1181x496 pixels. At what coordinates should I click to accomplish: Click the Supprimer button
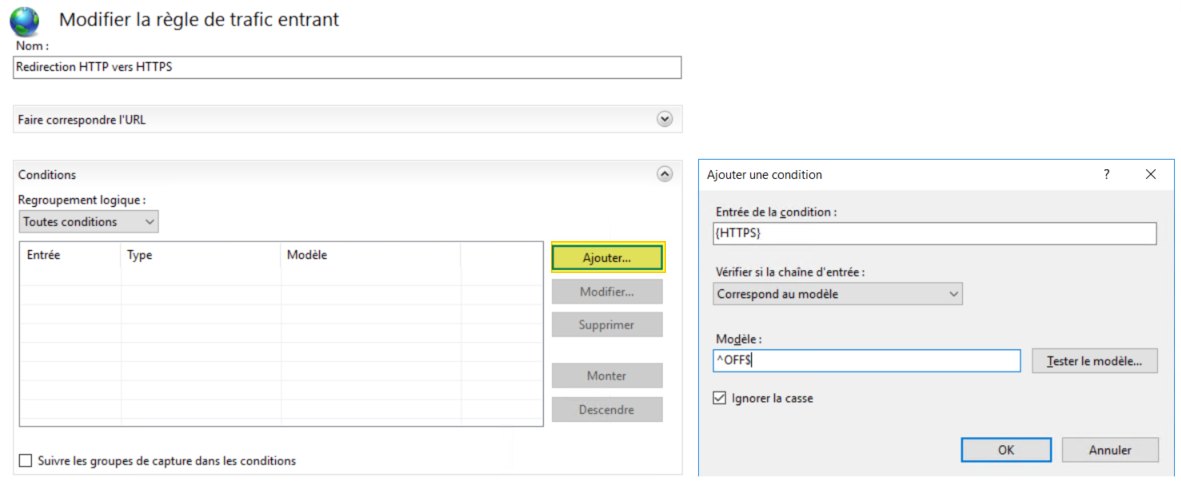[606, 325]
